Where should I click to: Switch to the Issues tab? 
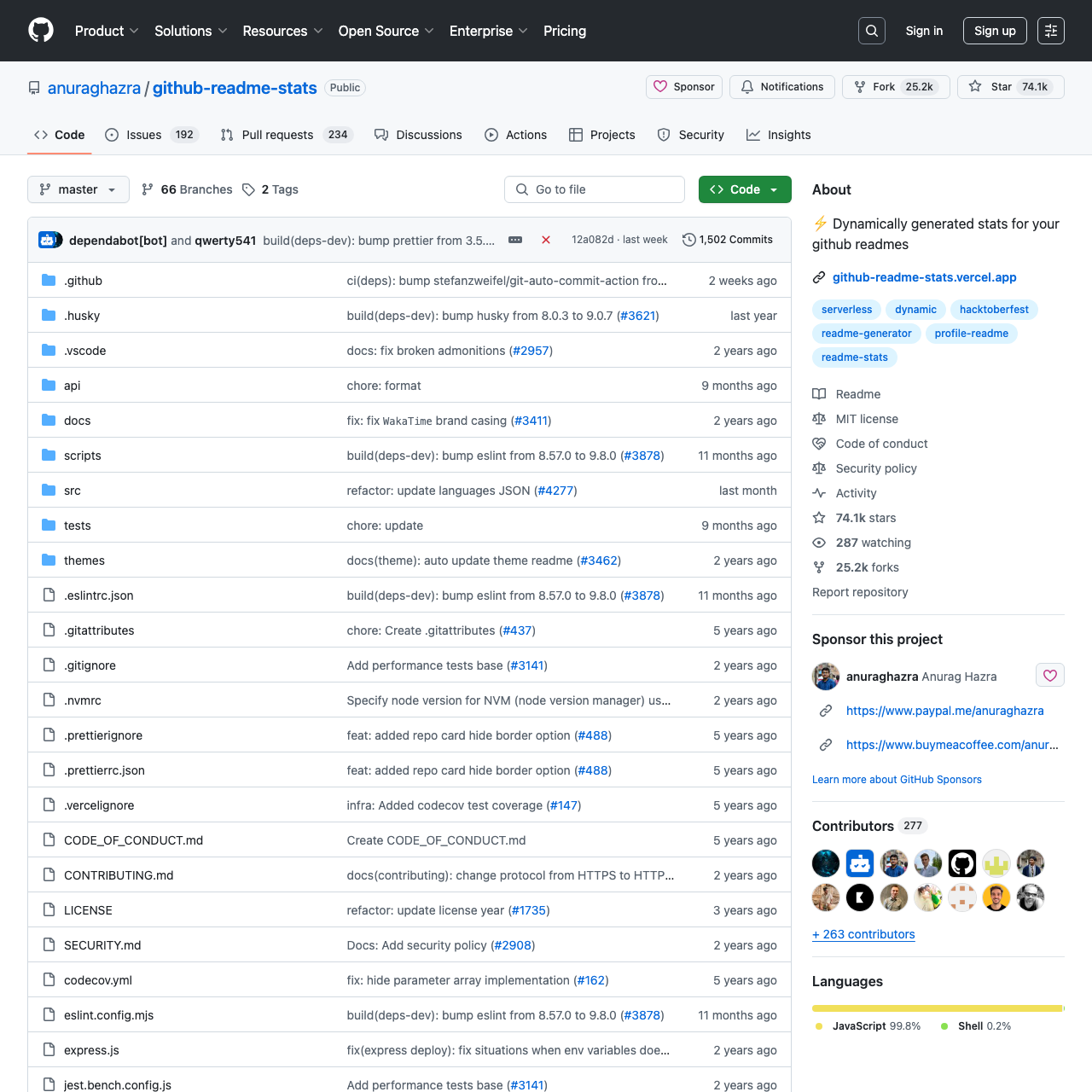[152, 135]
